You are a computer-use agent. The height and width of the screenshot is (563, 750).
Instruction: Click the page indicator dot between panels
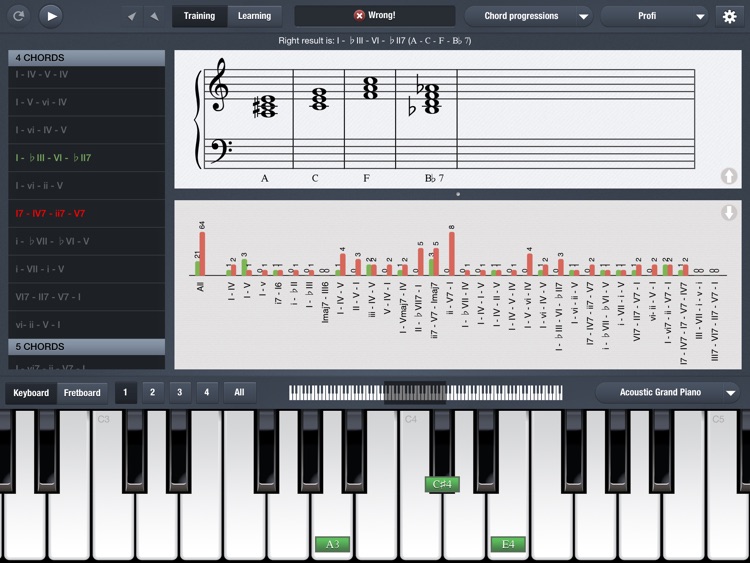click(458, 194)
